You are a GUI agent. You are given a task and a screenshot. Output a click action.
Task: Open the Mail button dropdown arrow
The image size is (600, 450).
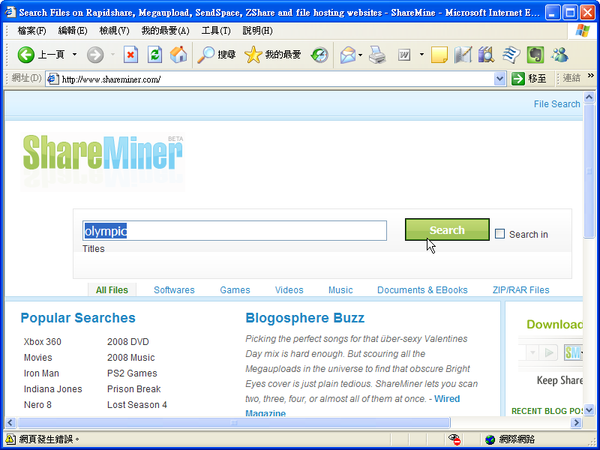pyautogui.click(x=360, y=55)
